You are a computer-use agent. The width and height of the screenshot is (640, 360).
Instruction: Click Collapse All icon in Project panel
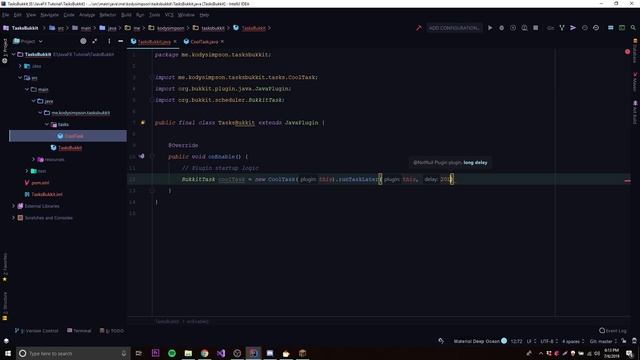point(95,41)
